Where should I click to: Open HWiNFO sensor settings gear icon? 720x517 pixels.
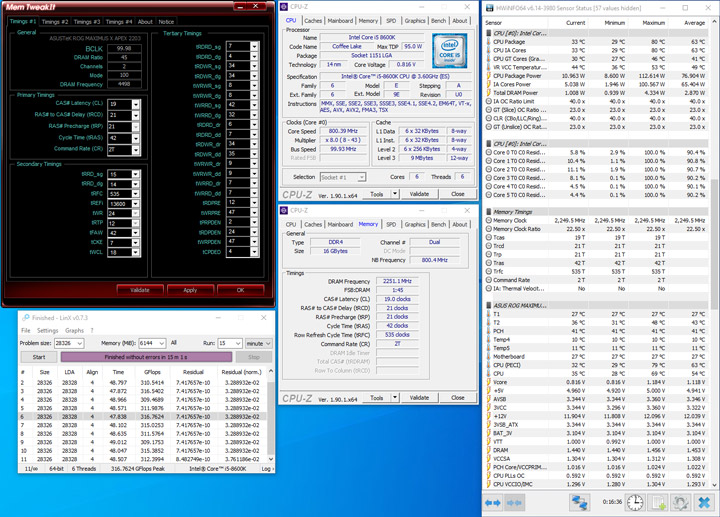681,503
